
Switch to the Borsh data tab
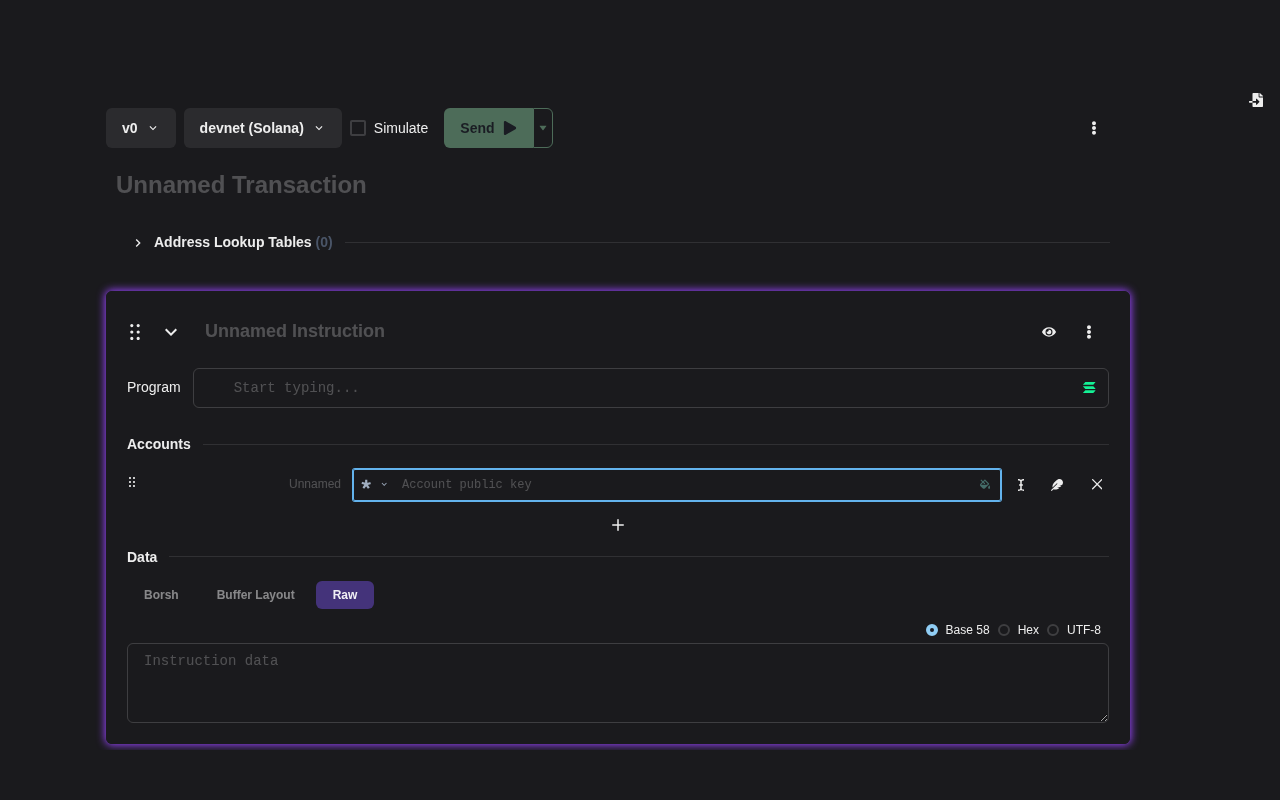click(x=161, y=595)
